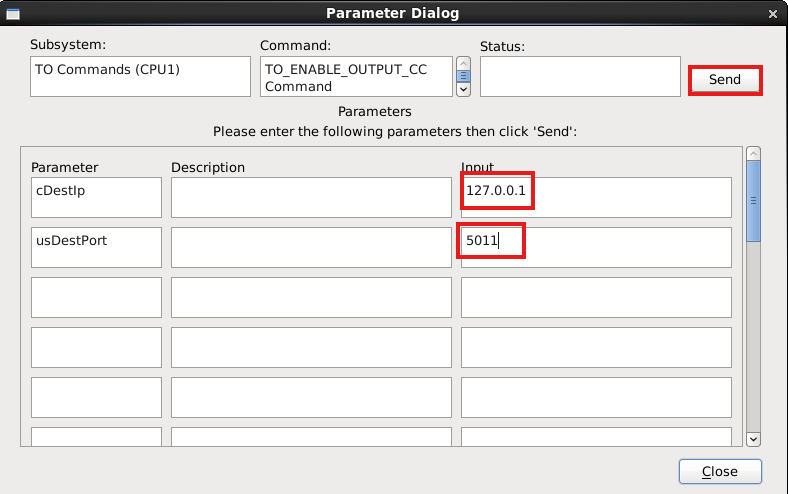Click the Description box for cDestIp
This screenshot has width=788, height=494.
311,197
